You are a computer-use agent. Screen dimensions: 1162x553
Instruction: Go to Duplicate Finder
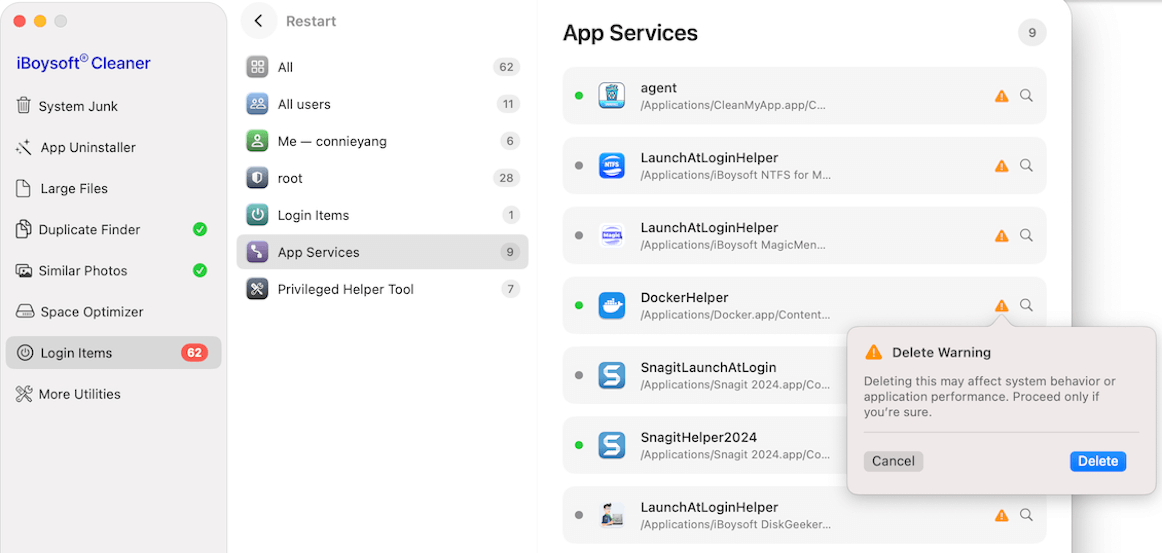pos(89,229)
